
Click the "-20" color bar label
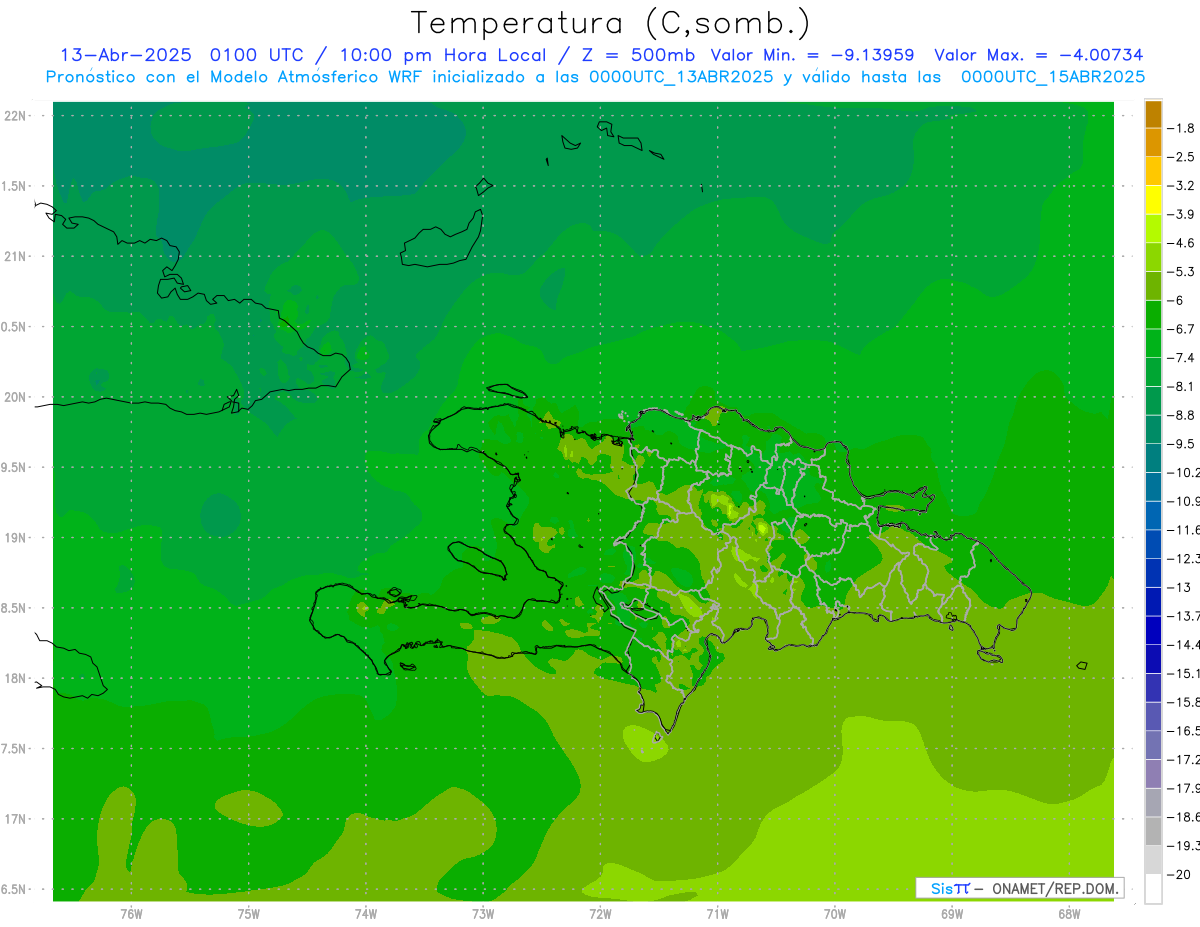1181,875
